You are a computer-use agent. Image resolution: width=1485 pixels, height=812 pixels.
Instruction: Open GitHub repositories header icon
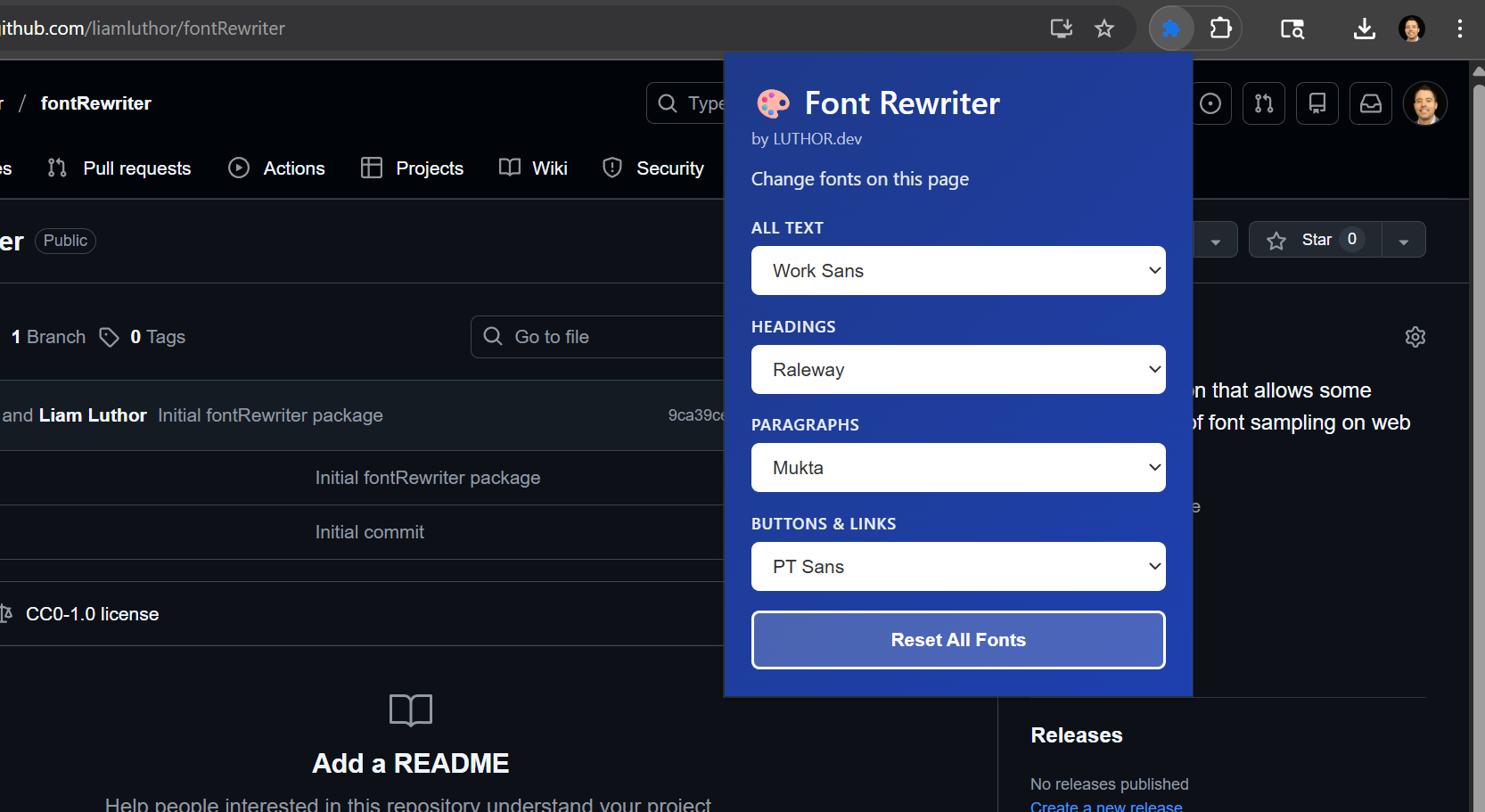(1317, 103)
